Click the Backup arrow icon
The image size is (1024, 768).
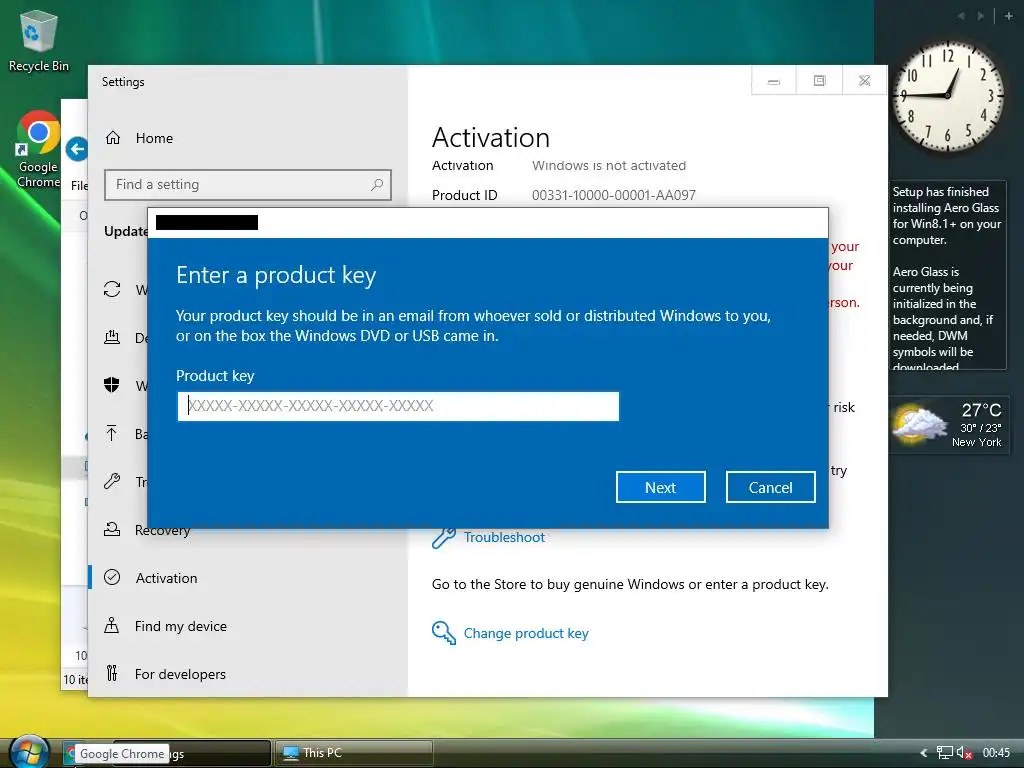(112, 433)
